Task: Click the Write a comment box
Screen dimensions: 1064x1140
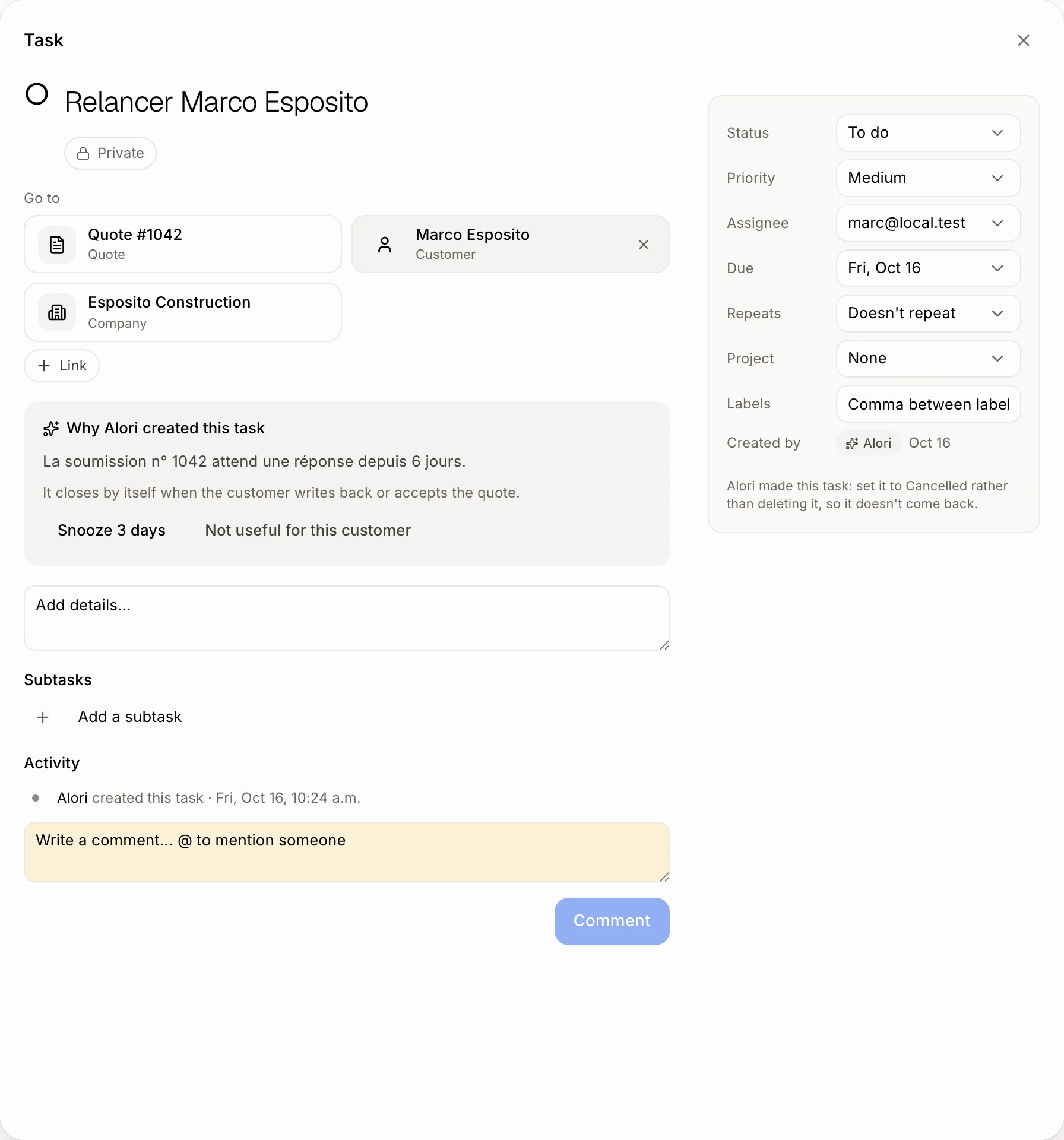Action: pyautogui.click(x=347, y=852)
